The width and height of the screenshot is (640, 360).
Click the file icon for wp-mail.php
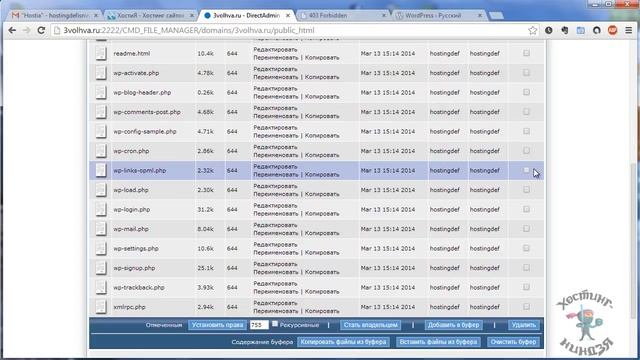[101, 229]
